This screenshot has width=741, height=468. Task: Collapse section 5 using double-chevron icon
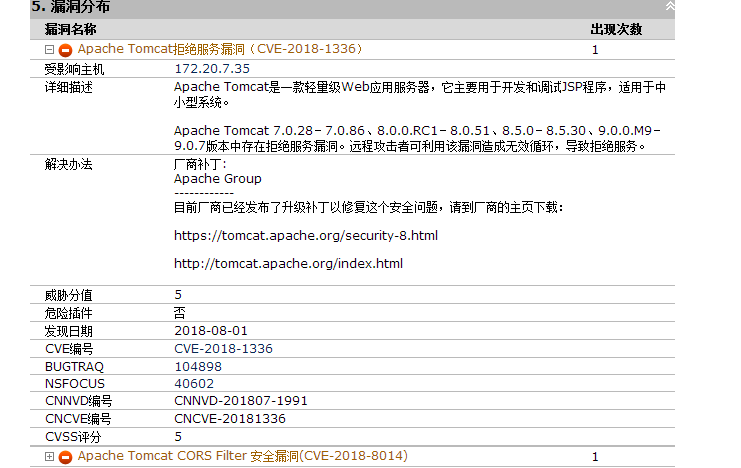pyautogui.click(x=670, y=6)
